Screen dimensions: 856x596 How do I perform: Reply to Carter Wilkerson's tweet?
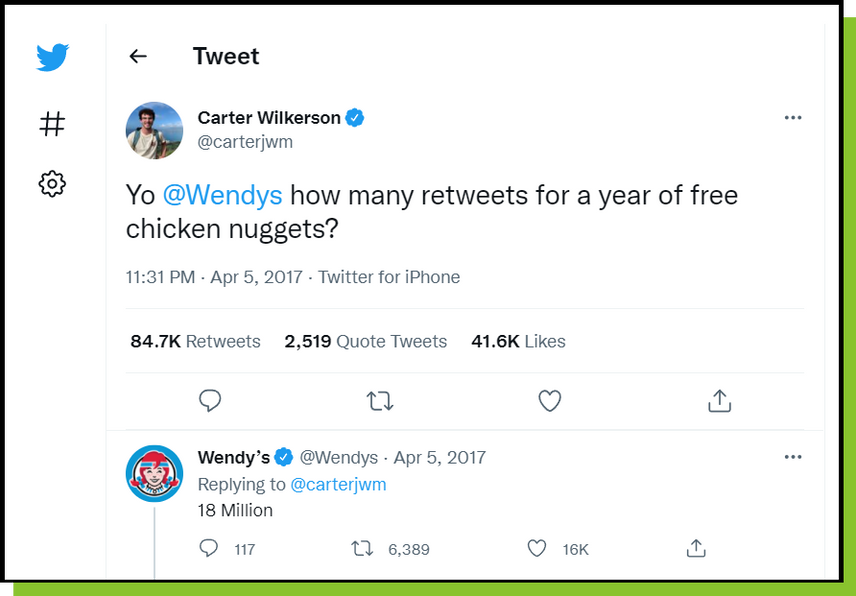coord(210,400)
